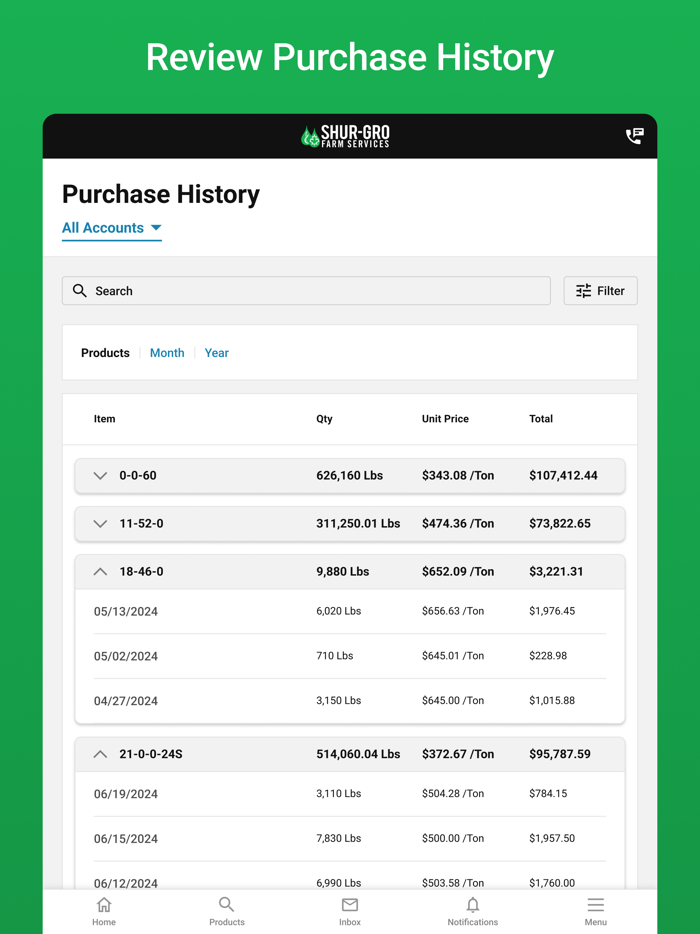Open the Inbox envelope icon
The height and width of the screenshot is (934, 700).
tap(350, 905)
